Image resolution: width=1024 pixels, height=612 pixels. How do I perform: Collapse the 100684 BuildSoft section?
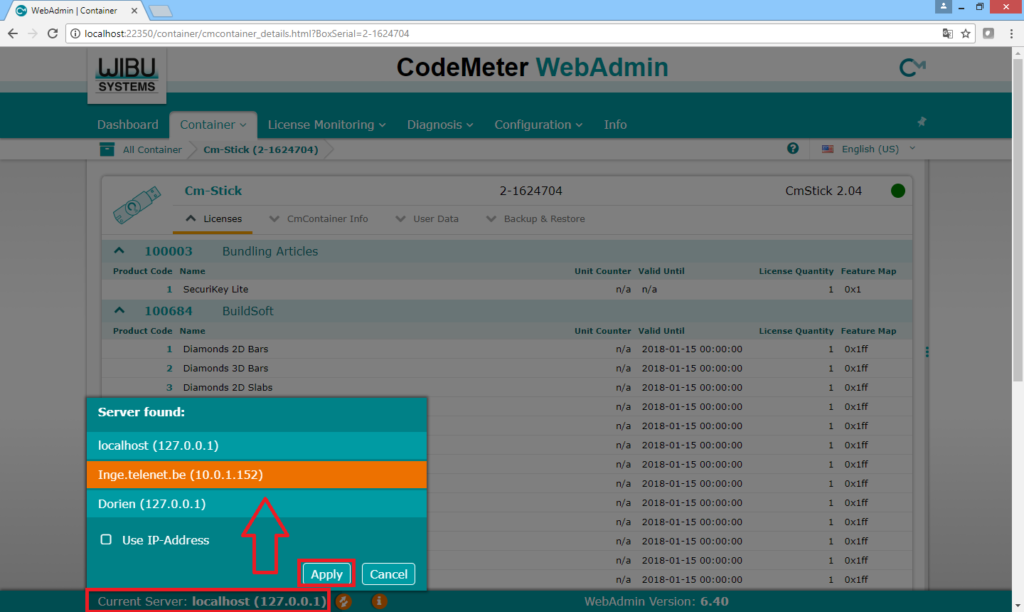tap(119, 310)
